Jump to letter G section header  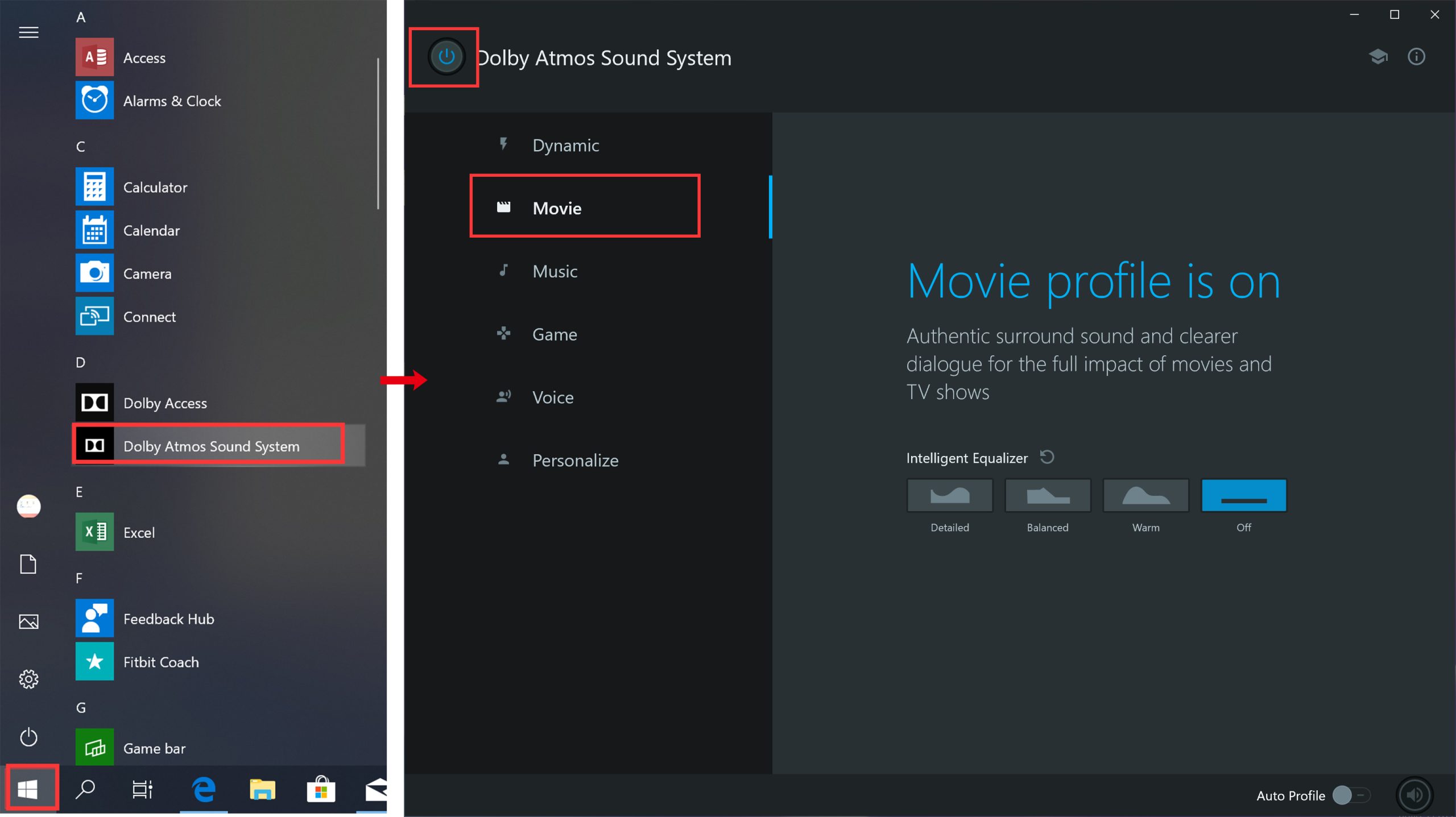pos(81,708)
